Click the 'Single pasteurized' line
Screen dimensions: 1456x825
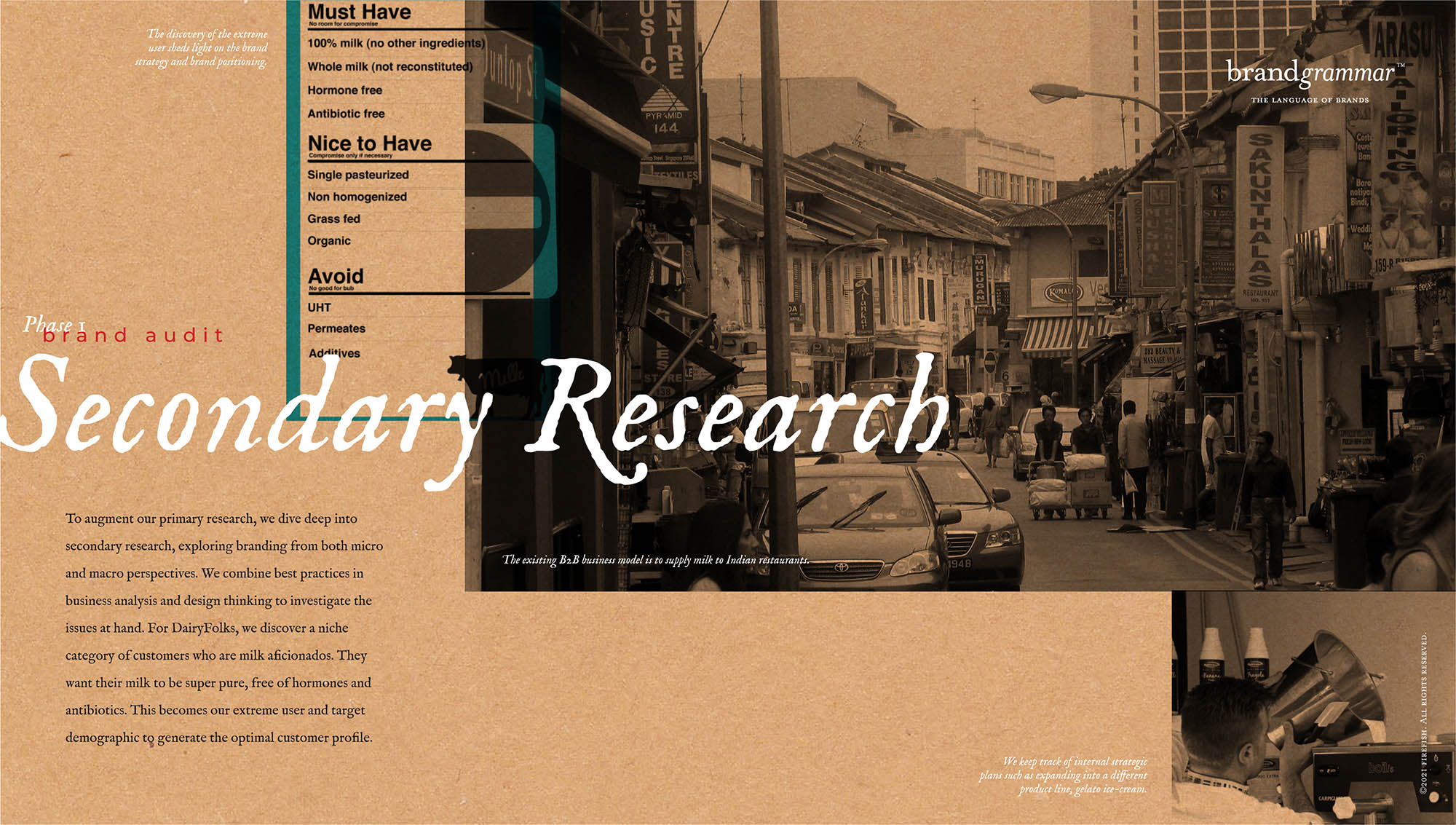click(x=357, y=175)
